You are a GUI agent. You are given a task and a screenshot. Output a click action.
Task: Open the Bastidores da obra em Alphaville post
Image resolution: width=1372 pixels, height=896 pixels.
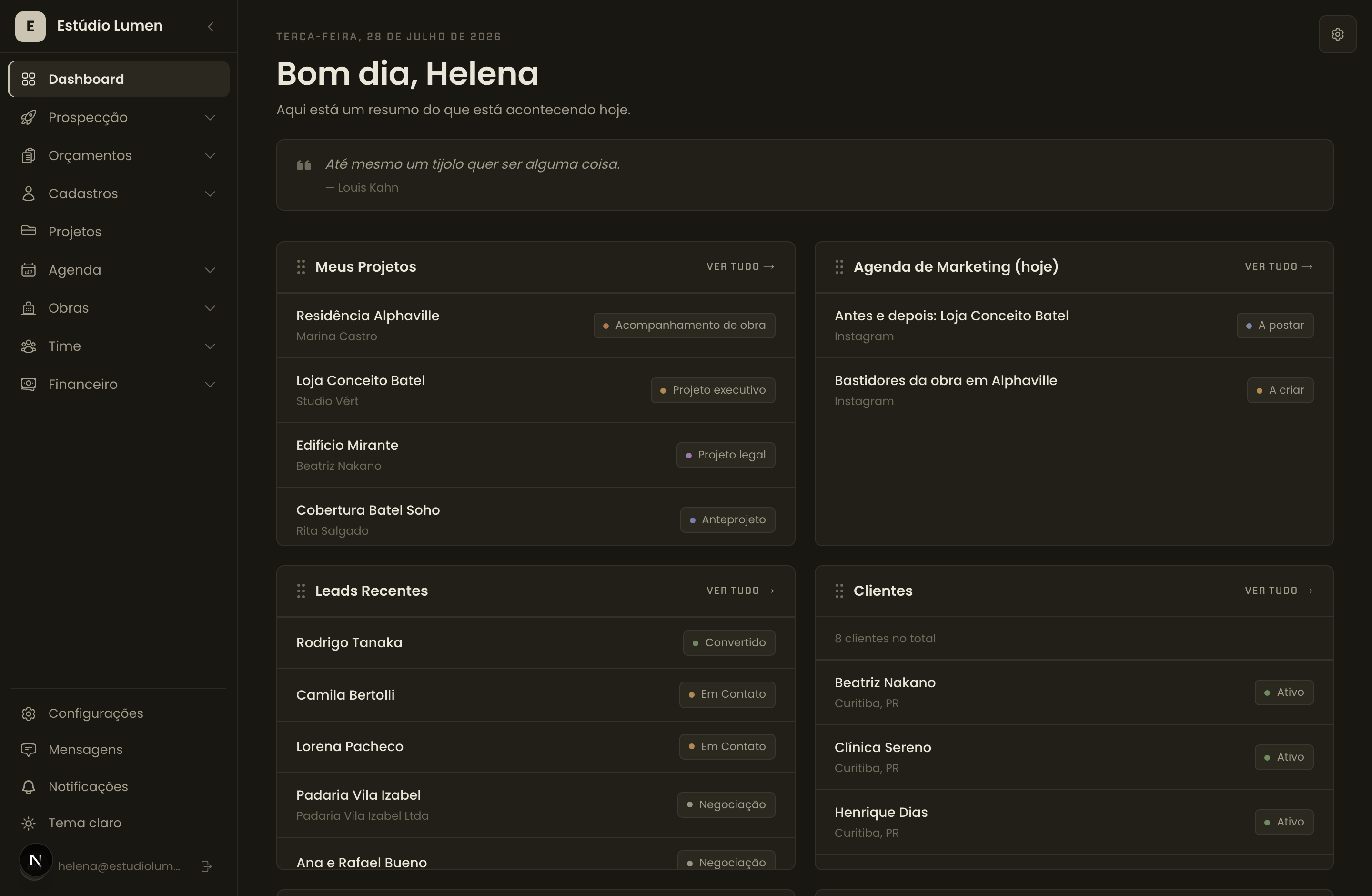pos(1074,390)
